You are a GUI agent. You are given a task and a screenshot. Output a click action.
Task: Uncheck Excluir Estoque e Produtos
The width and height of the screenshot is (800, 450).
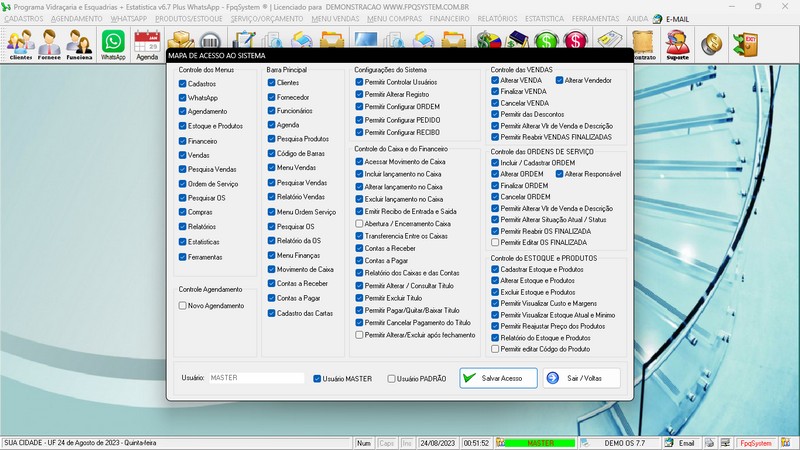pos(495,292)
